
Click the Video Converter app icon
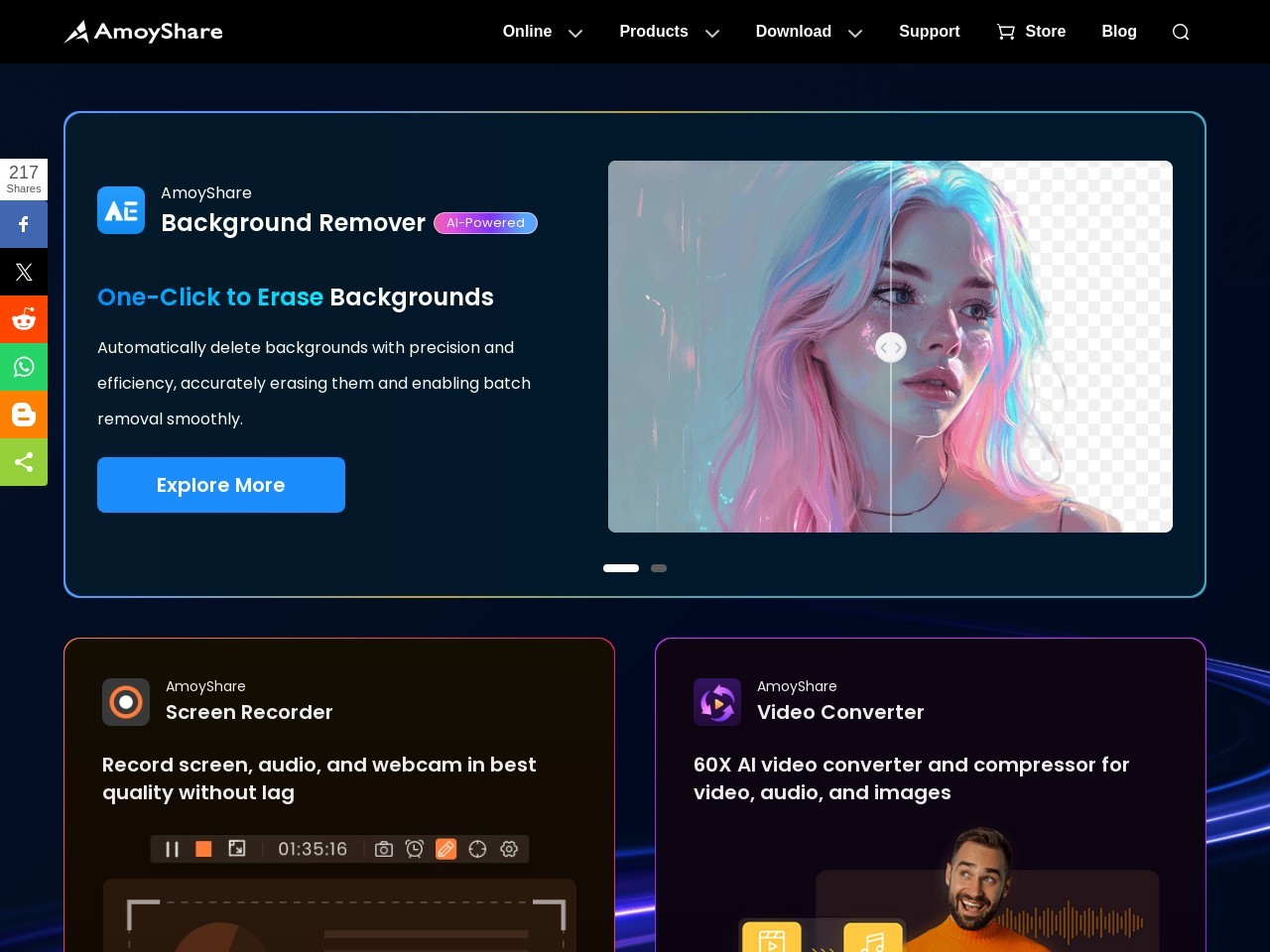(717, 702)
